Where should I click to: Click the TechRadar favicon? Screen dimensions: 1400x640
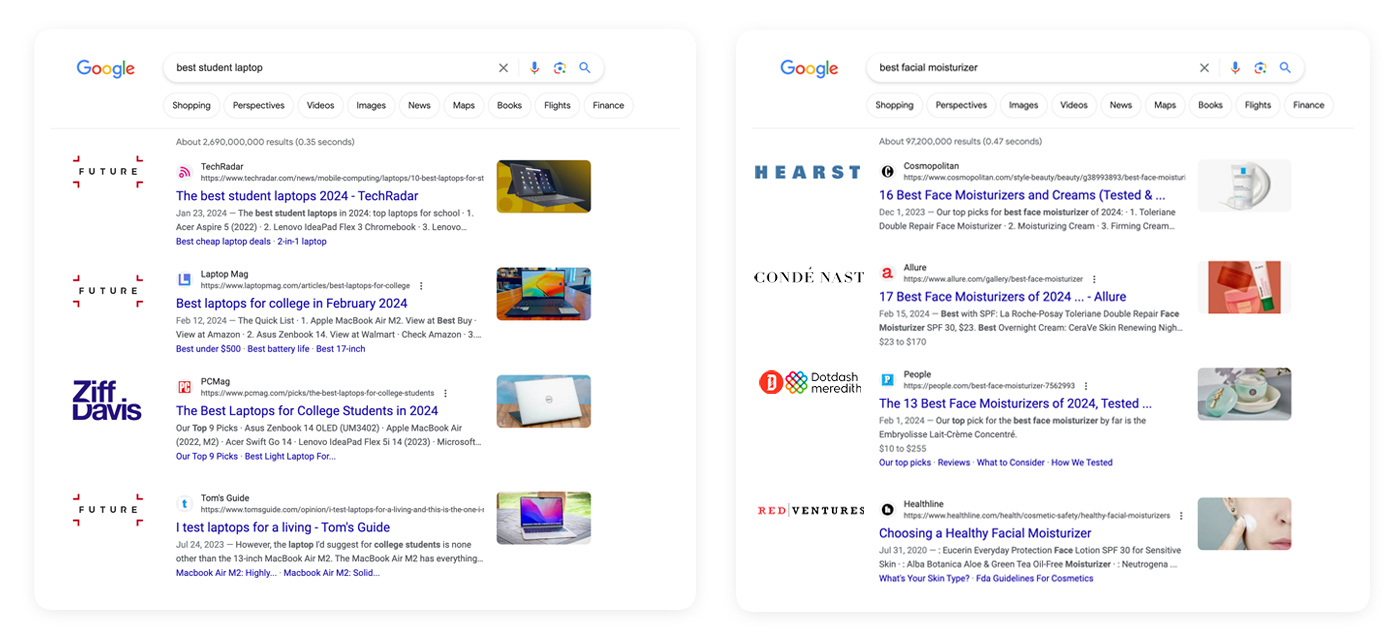coord(184,172)
